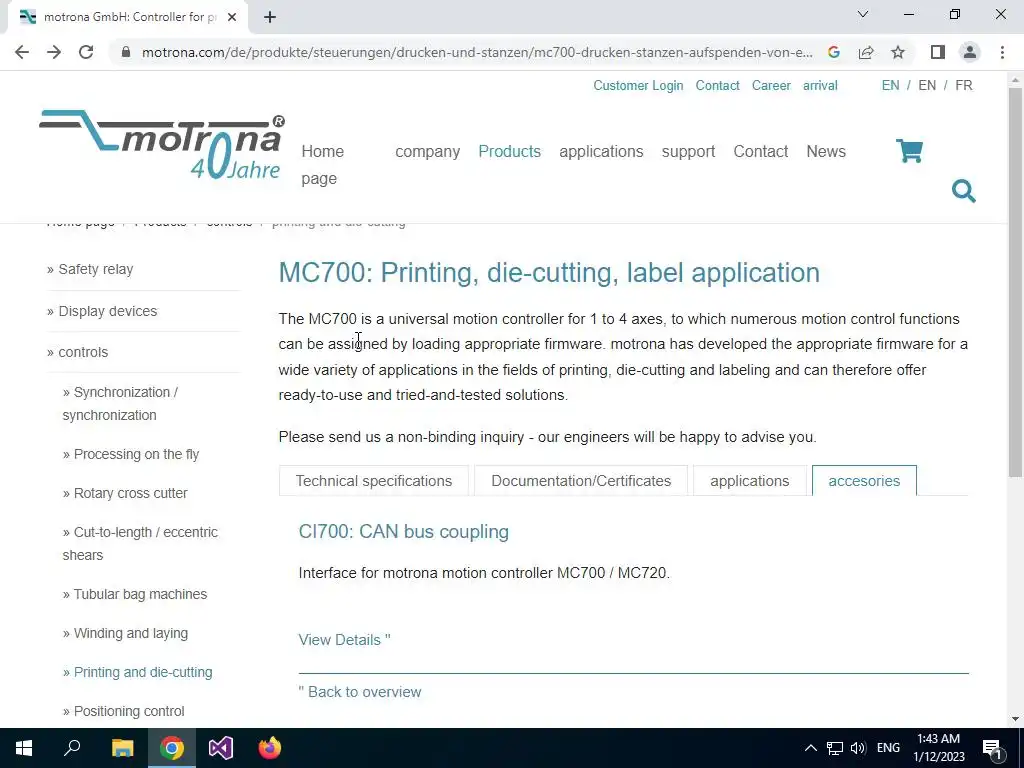Click the ENG language indicator
Image resolution: width=1024 pixels, height=768 pixels.
point(888,748)
